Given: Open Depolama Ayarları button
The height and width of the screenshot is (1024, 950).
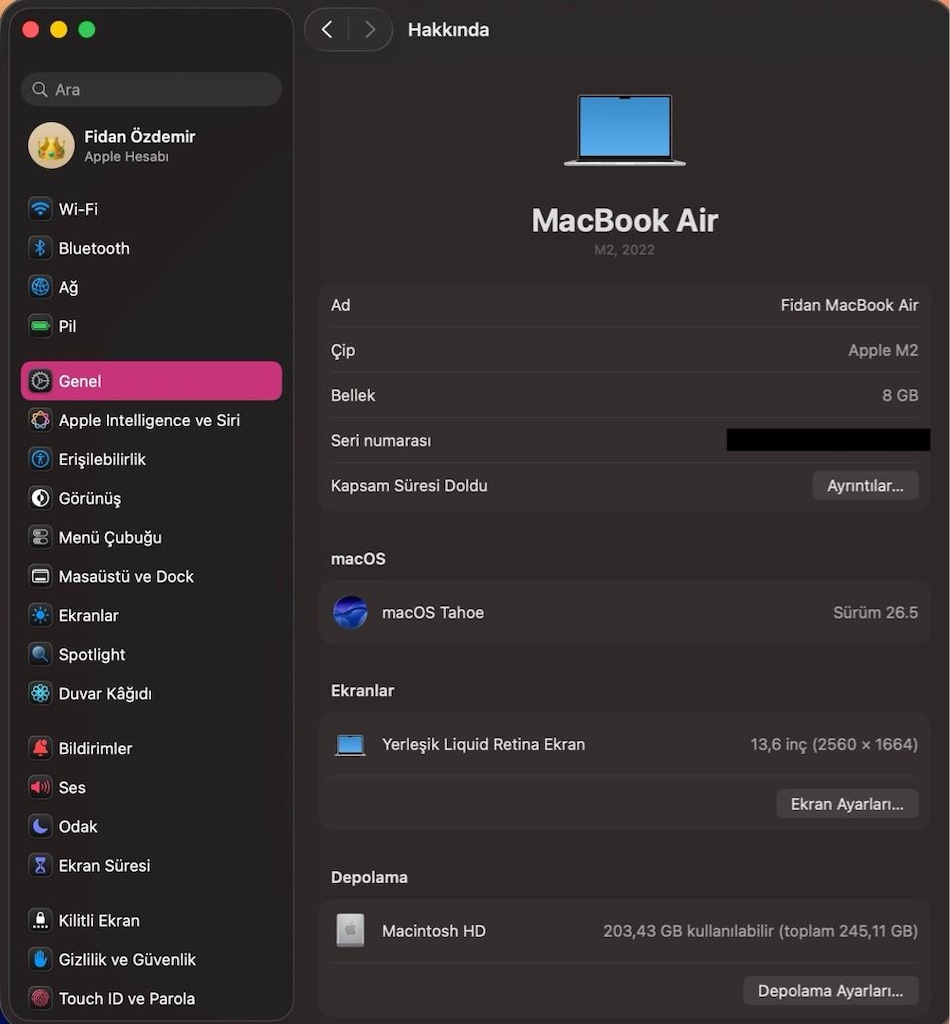Looking at the screenshot, I should [831, 991].
